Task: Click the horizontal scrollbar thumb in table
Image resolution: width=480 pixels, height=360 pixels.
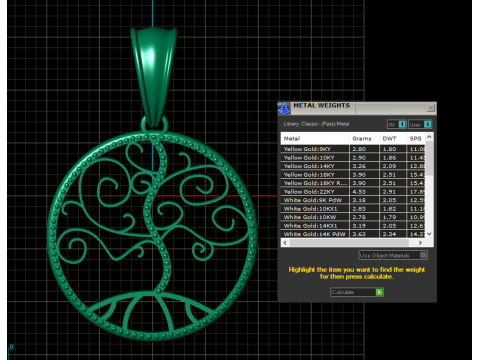Action: [349, 243]
